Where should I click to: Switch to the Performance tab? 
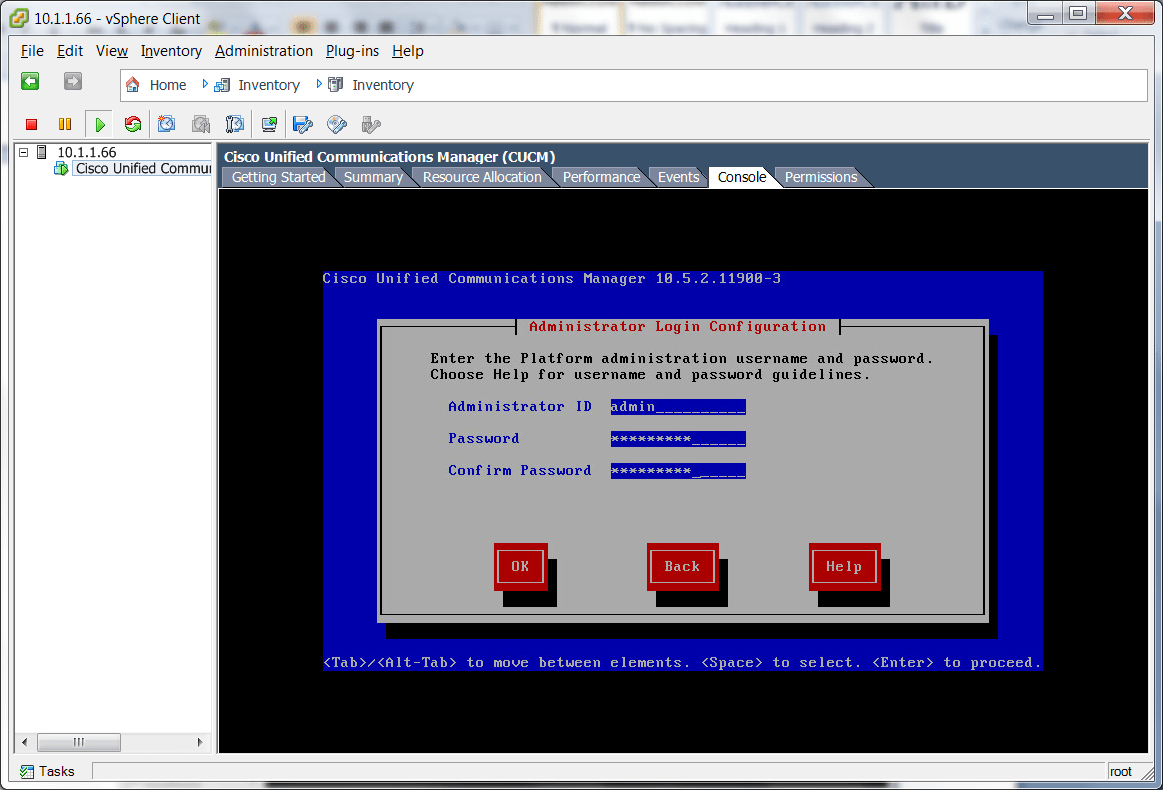click(x=601, y=177)
